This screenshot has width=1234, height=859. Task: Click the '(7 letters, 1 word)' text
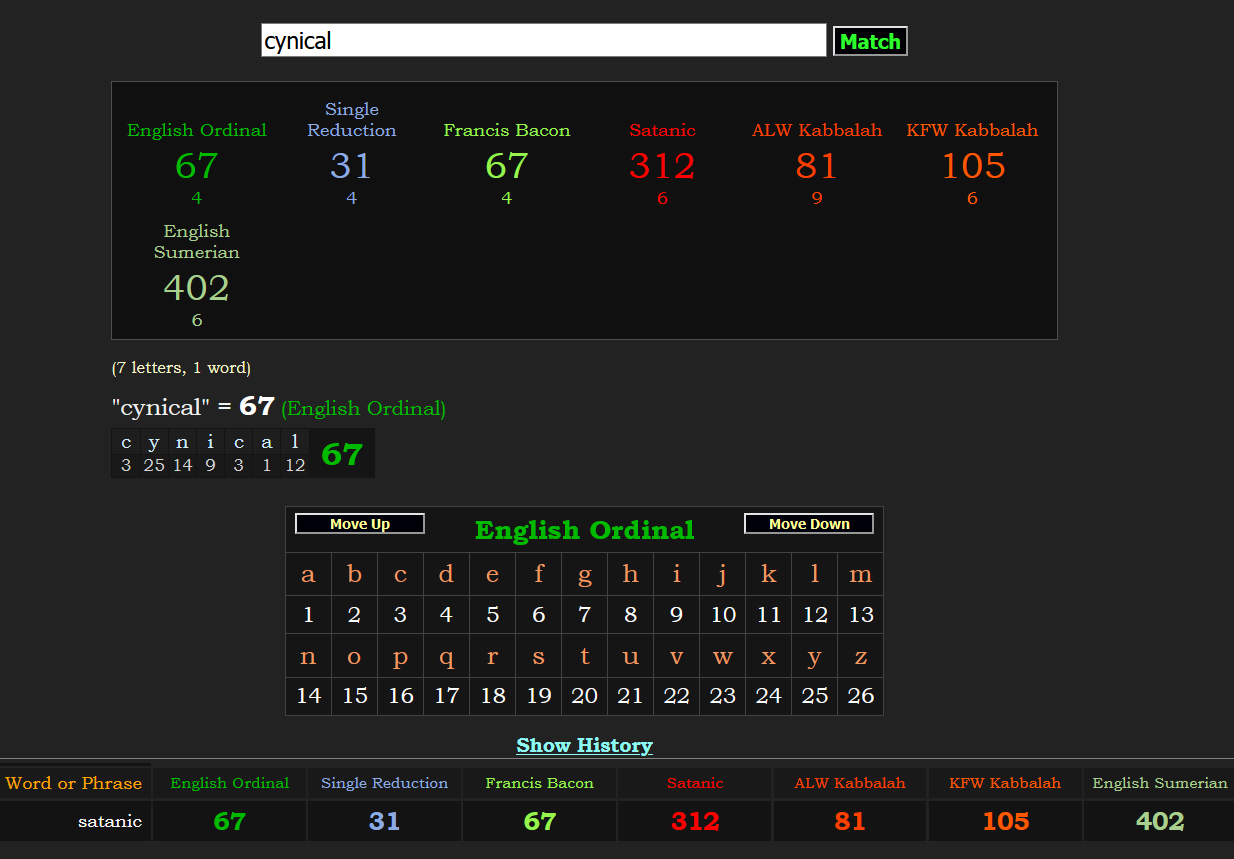pos(181,368)
